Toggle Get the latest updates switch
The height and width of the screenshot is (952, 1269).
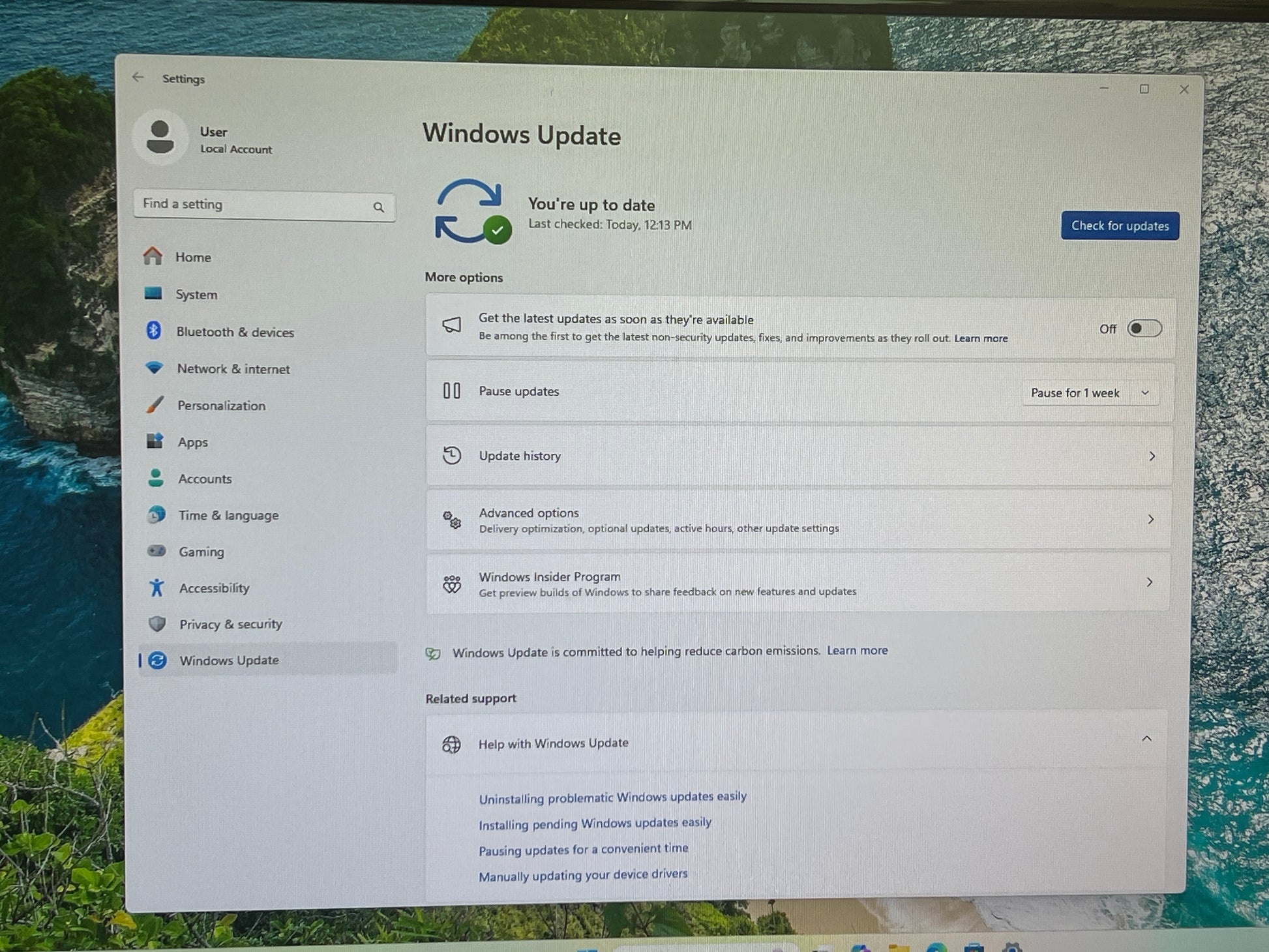pos(1144,329)
